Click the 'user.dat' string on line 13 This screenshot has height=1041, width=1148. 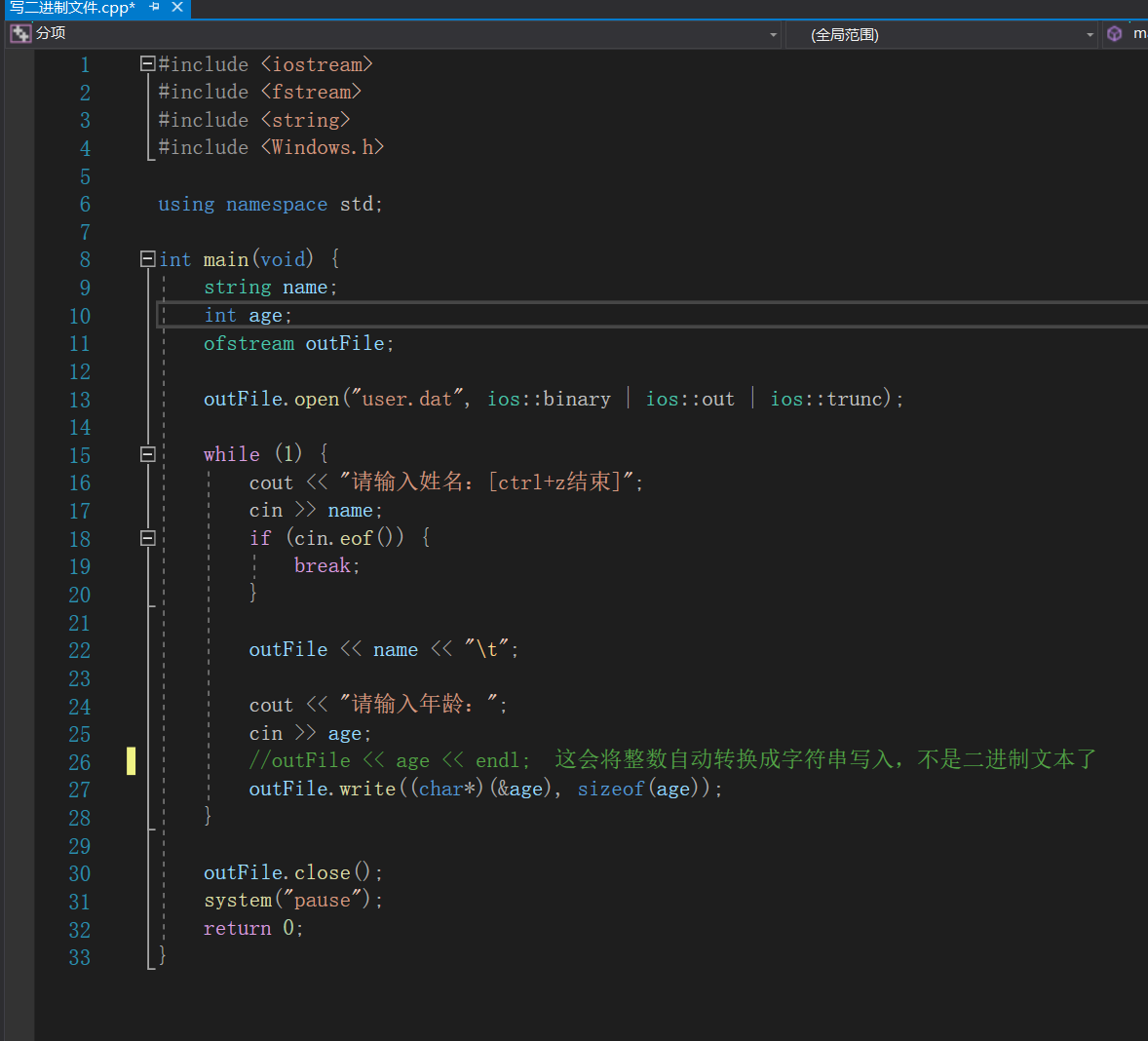(x=406, y=400)
